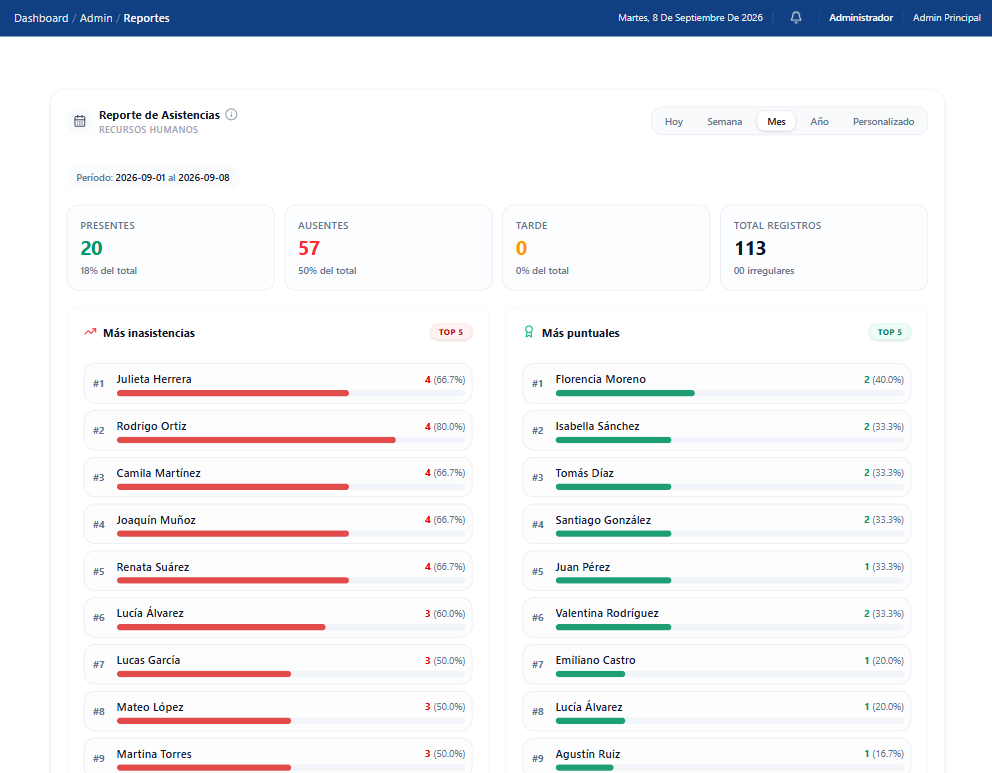Click the Período 2026-09-01 al 2026-09-08 label
The height and width of the screenshot is (773, 992).
[152, 178]
